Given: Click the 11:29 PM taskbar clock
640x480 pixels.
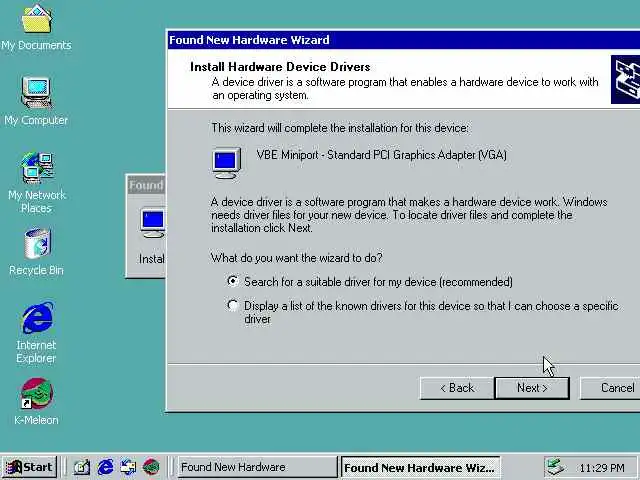Looking at the screenshot, I should click(x=602, y=468).
